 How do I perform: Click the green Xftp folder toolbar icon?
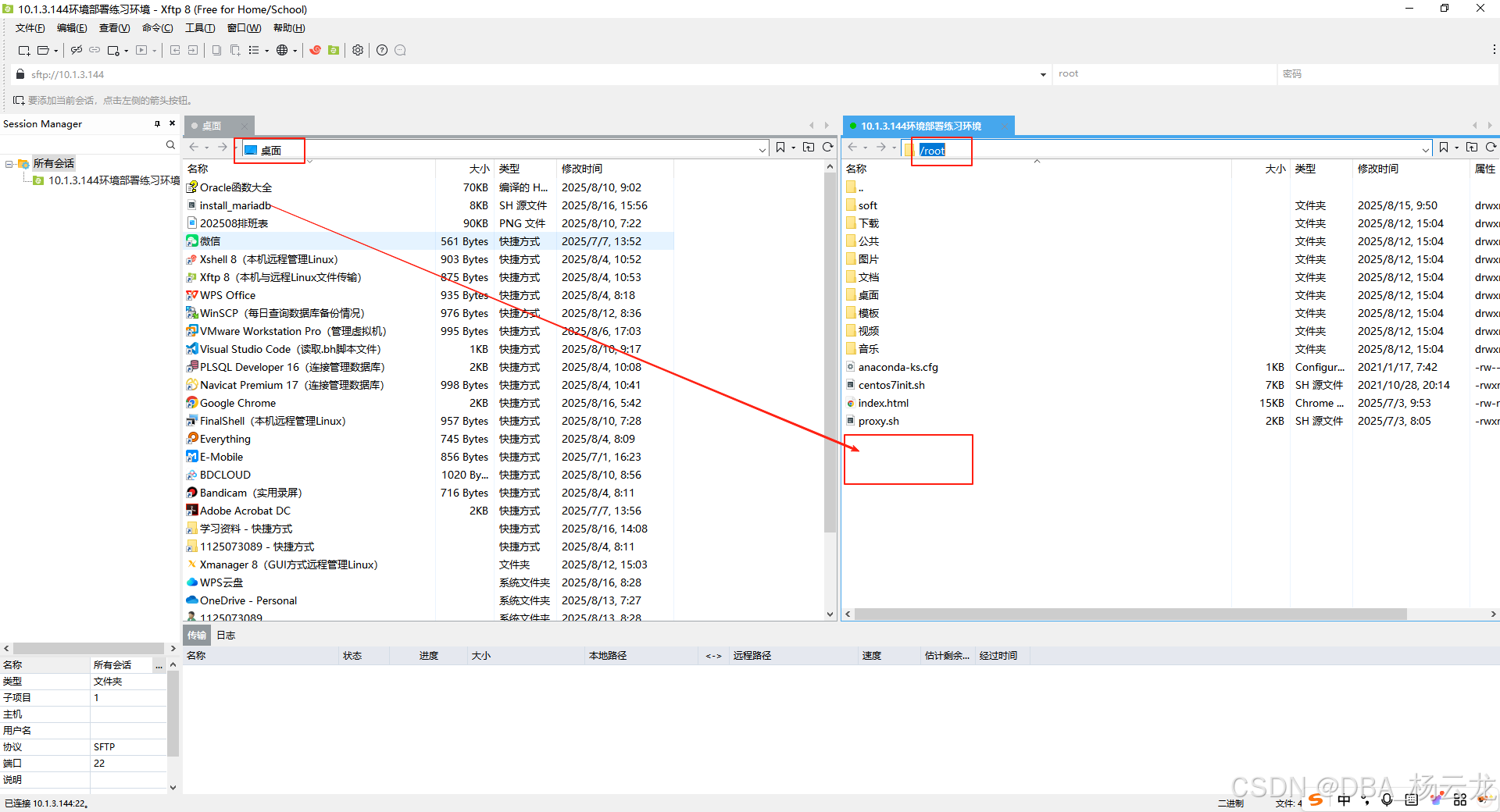pyautogui.click(x=334, y=50)
